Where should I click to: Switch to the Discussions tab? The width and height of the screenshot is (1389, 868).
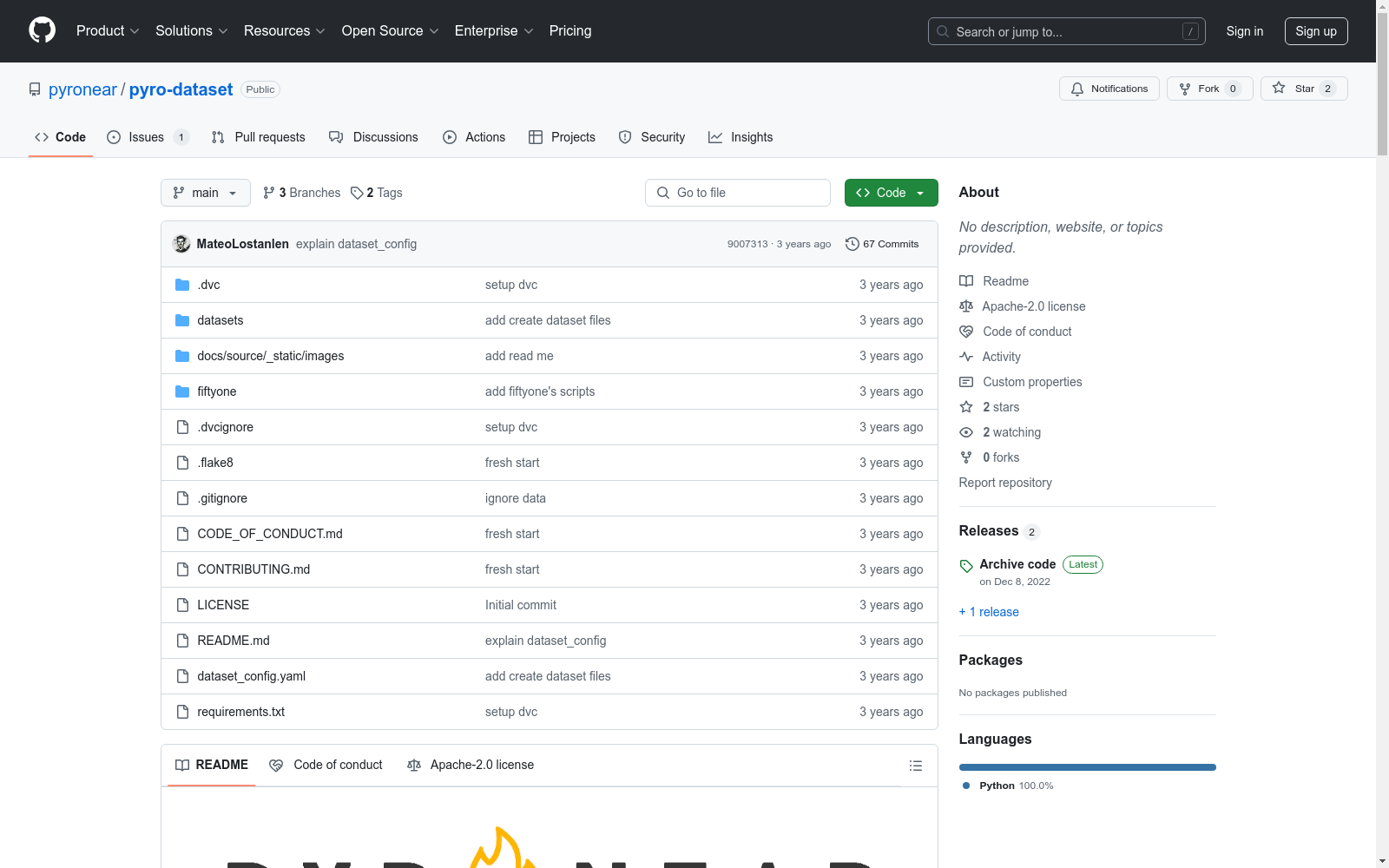tap(373, 137)
